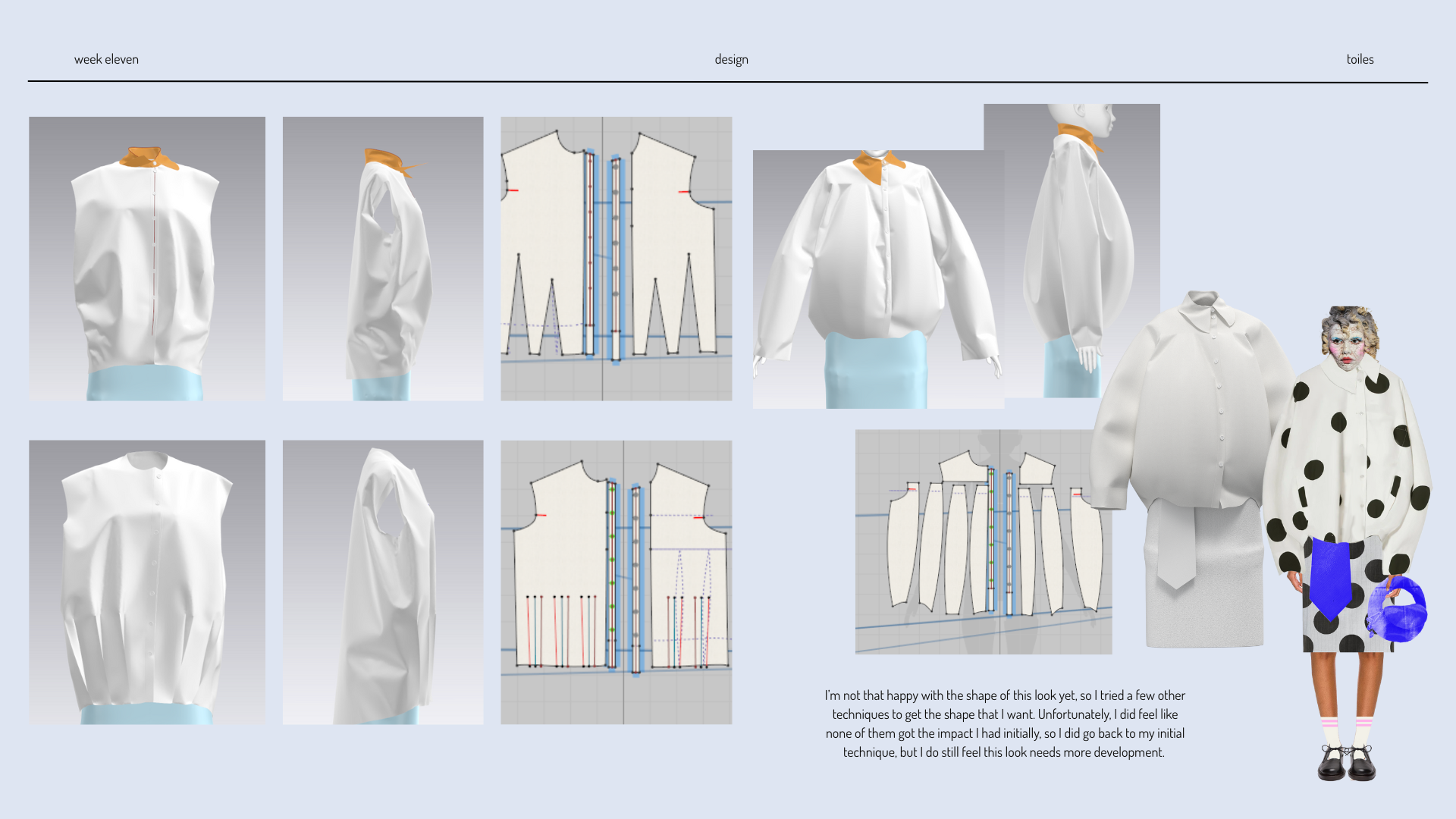
Task: Open the "toiles" section label
Action: 1360,58
